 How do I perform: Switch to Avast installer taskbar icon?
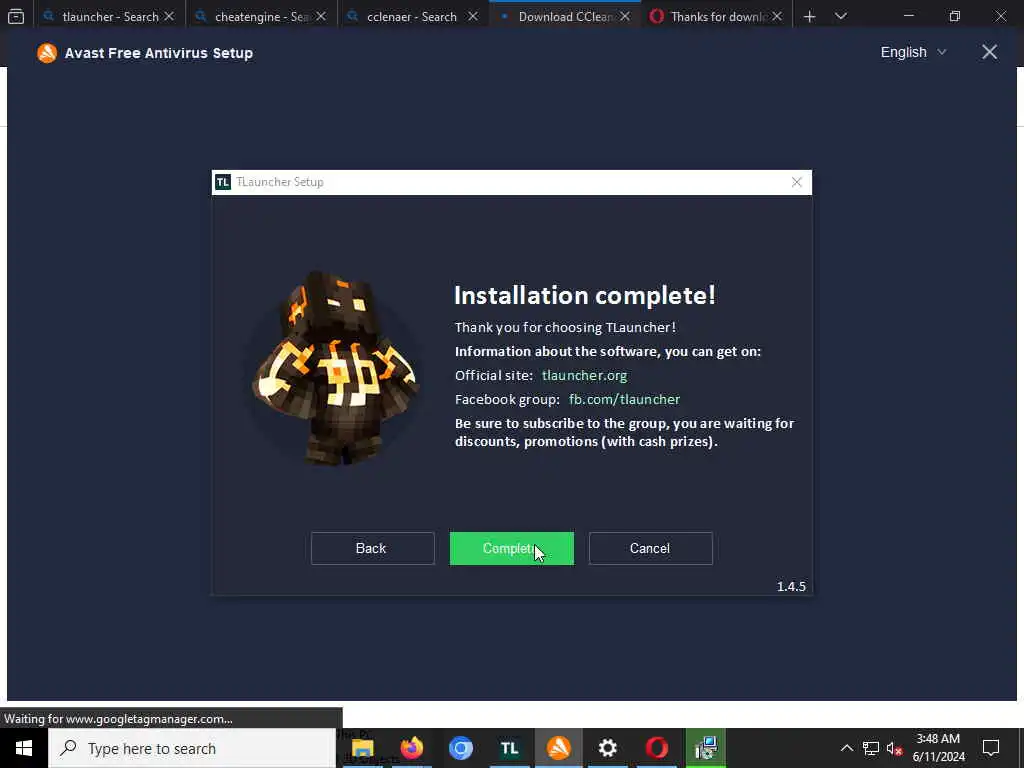[558, 748]
